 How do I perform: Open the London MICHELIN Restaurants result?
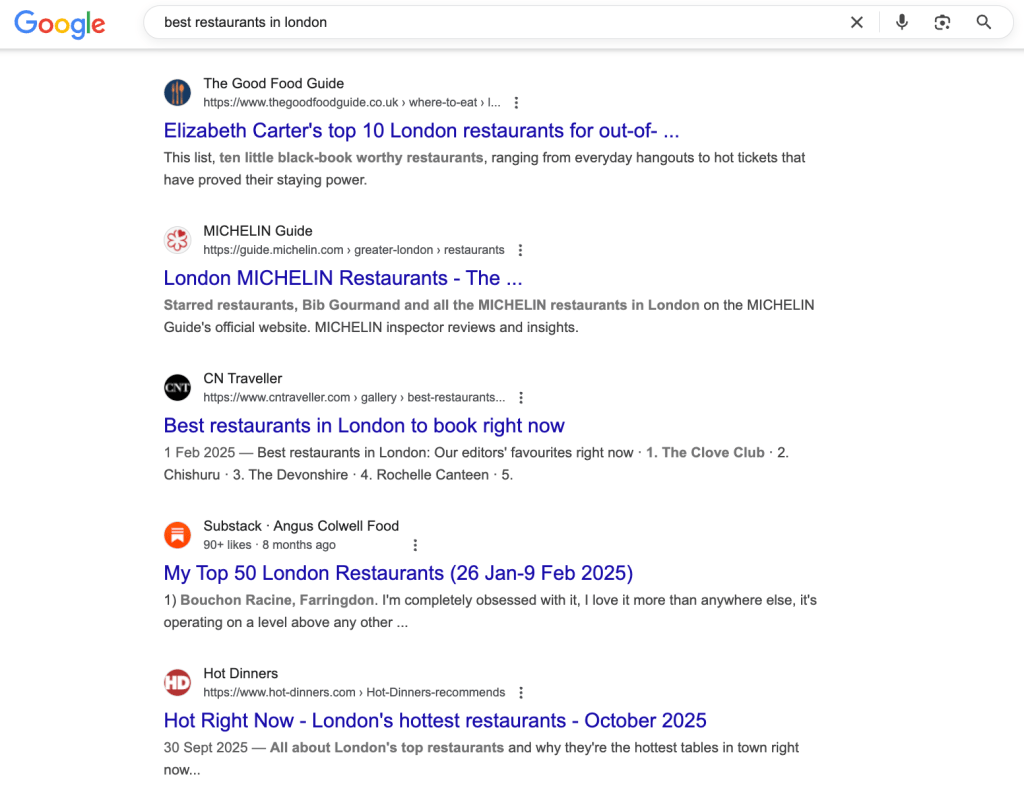point(343,278)
